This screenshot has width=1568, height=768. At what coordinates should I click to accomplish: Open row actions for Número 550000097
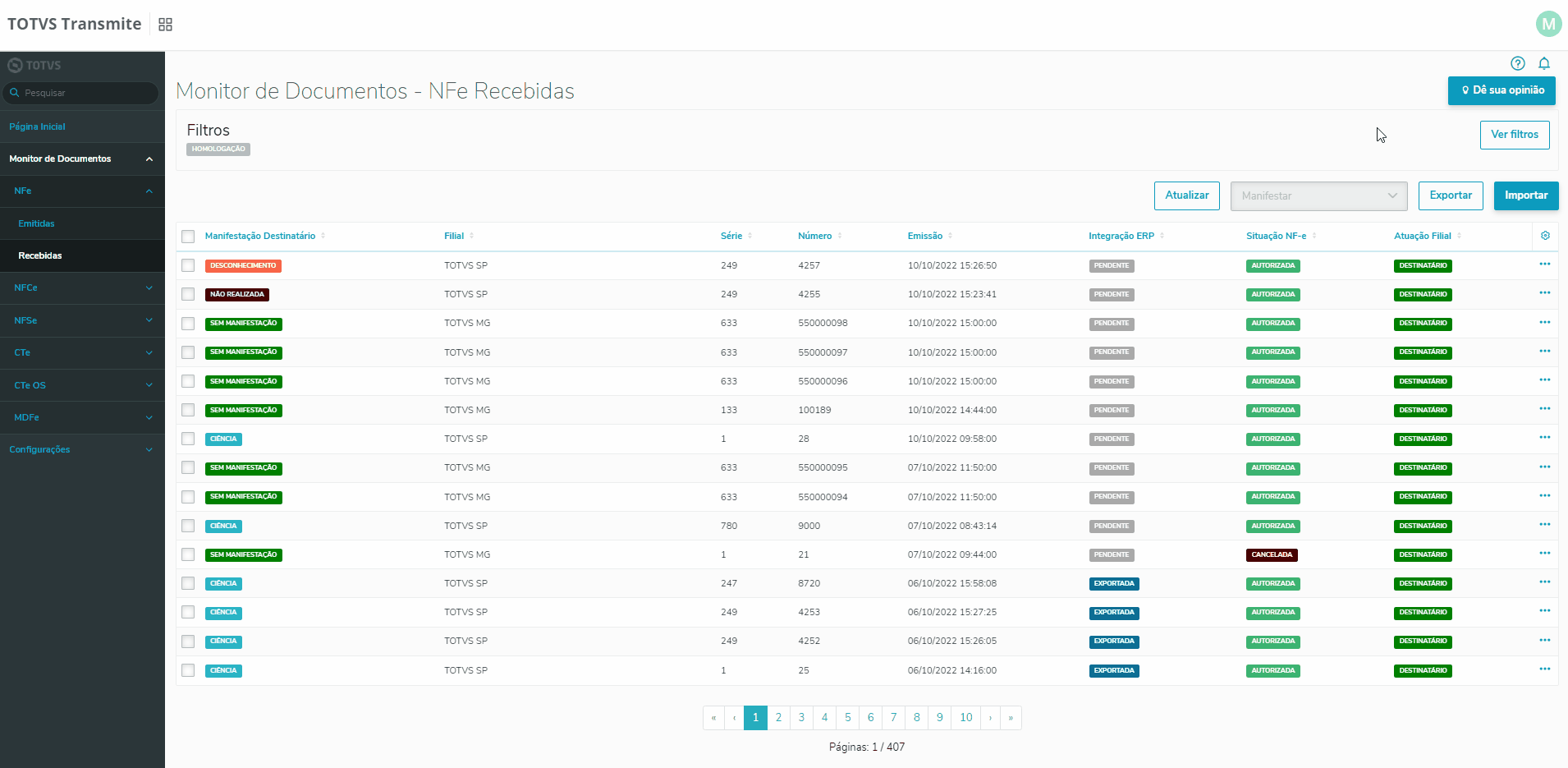point(1545,351)
